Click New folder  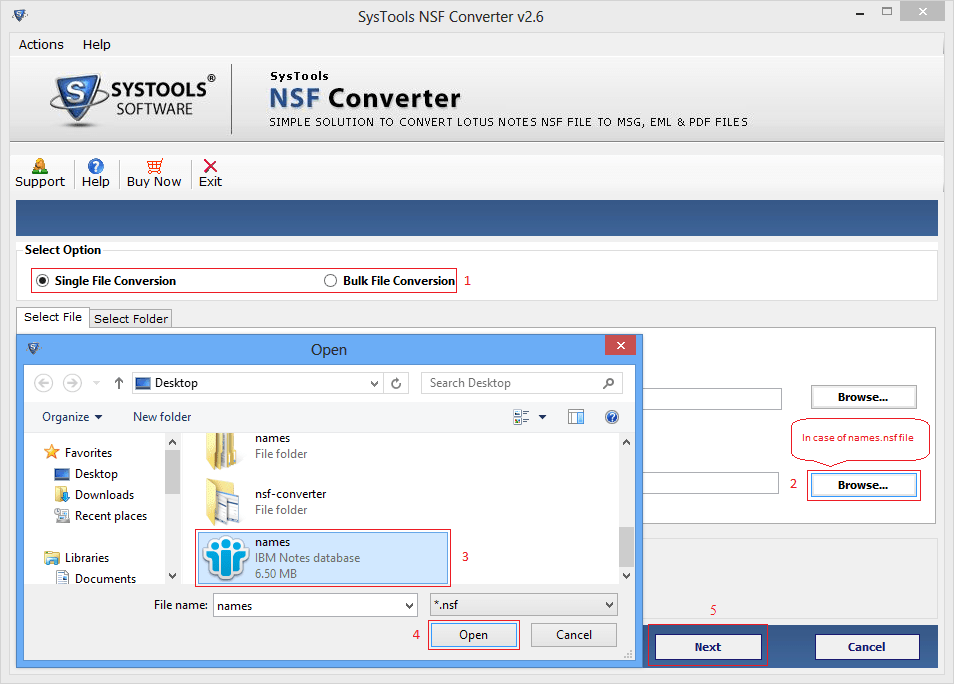point(162,417)
